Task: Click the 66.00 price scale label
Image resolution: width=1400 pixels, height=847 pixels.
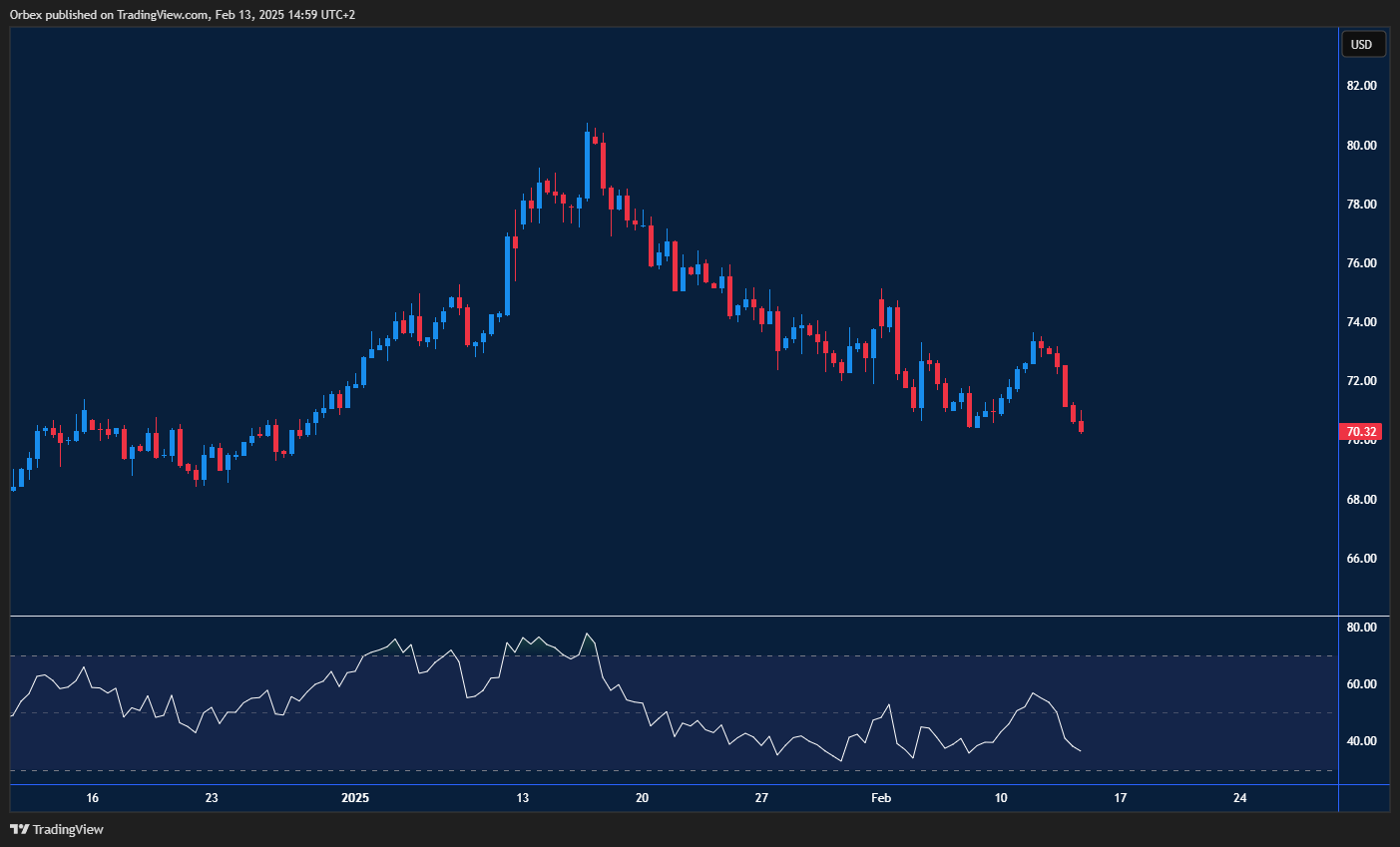Action: [x=1361, y=559]
